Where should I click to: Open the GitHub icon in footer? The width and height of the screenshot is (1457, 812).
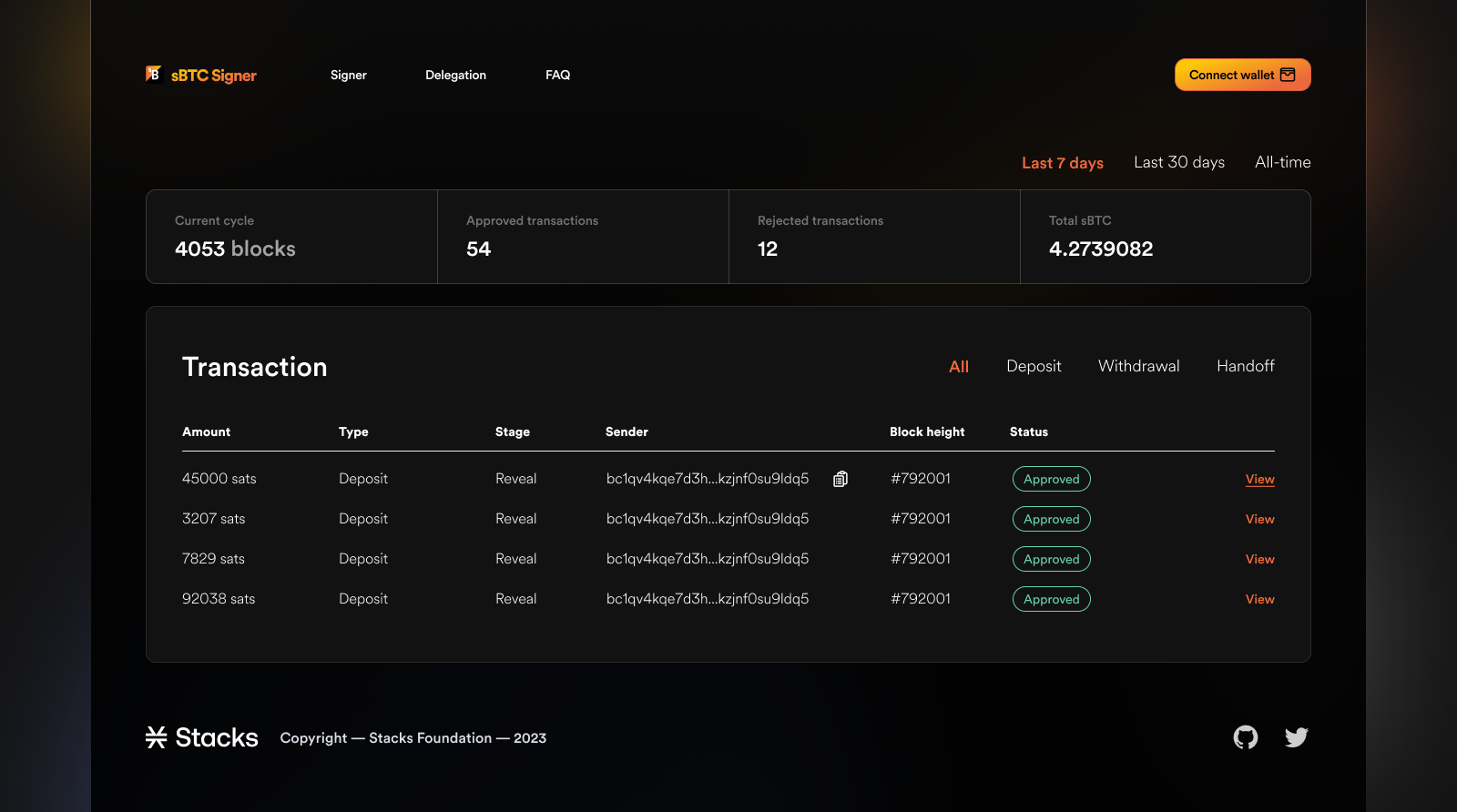[x=1245, y=737]
